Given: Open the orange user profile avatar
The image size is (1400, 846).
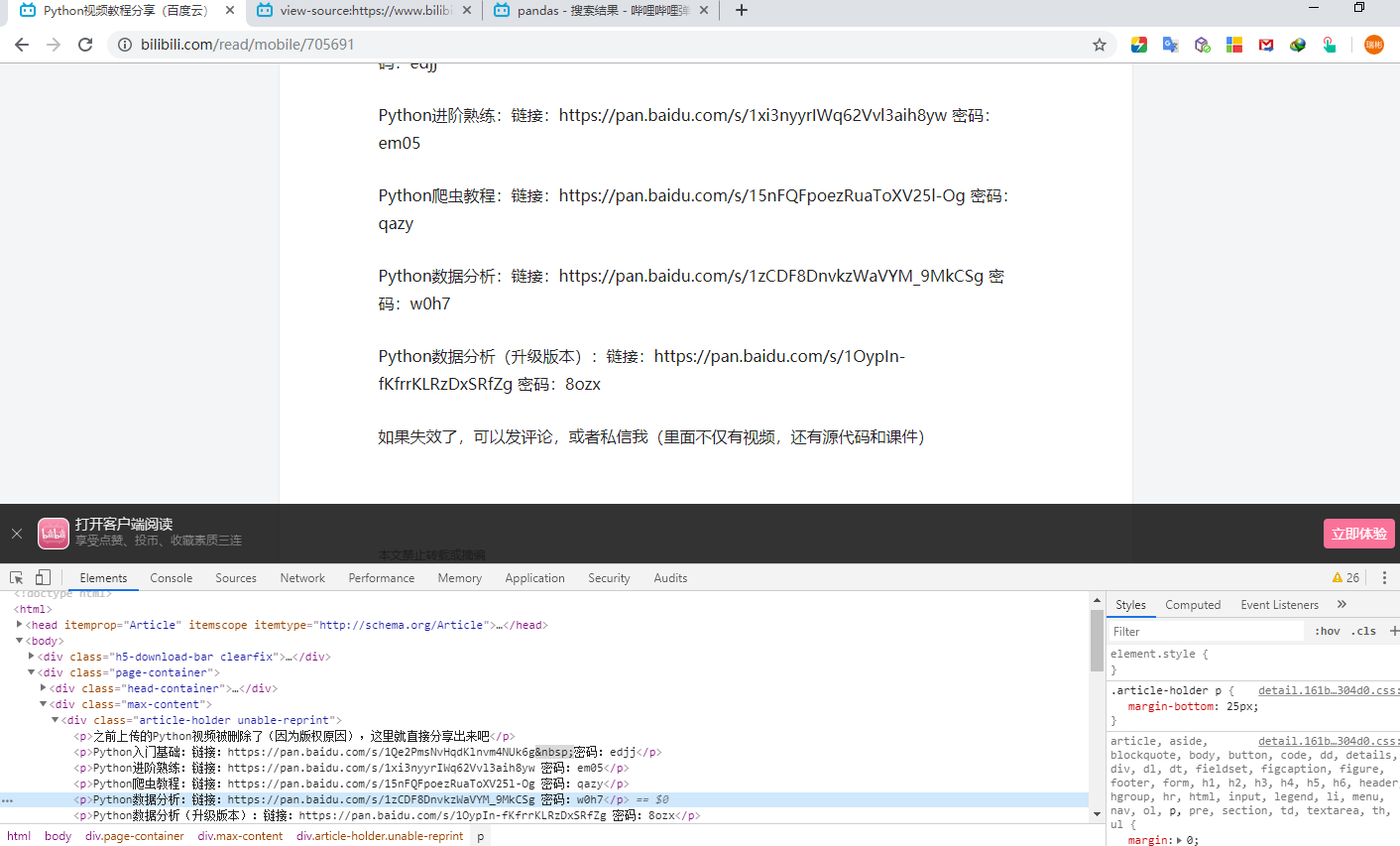Looking at the screenshot, I should click(1374, 45).
